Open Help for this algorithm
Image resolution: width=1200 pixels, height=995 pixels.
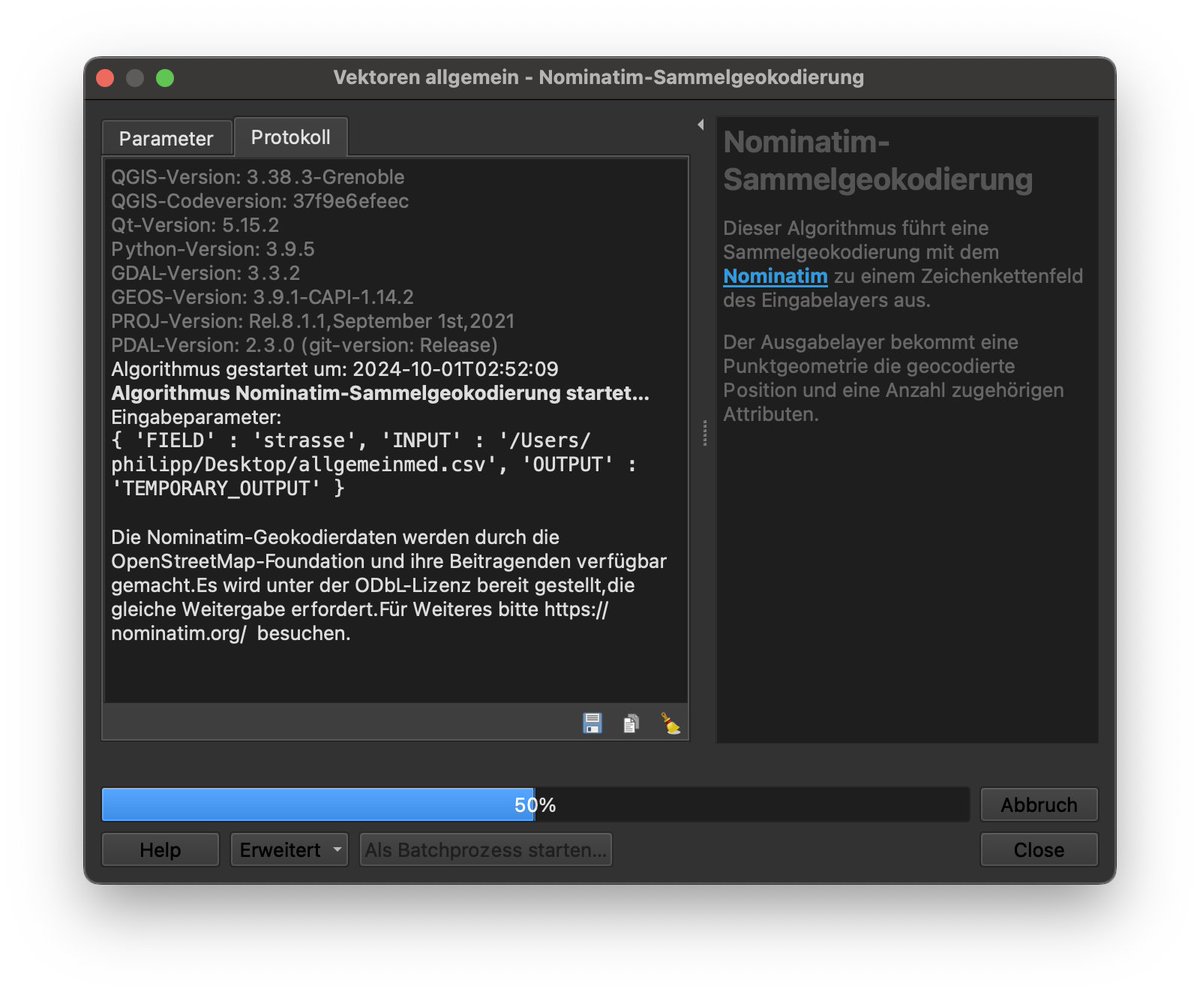[x=160, y=850]
